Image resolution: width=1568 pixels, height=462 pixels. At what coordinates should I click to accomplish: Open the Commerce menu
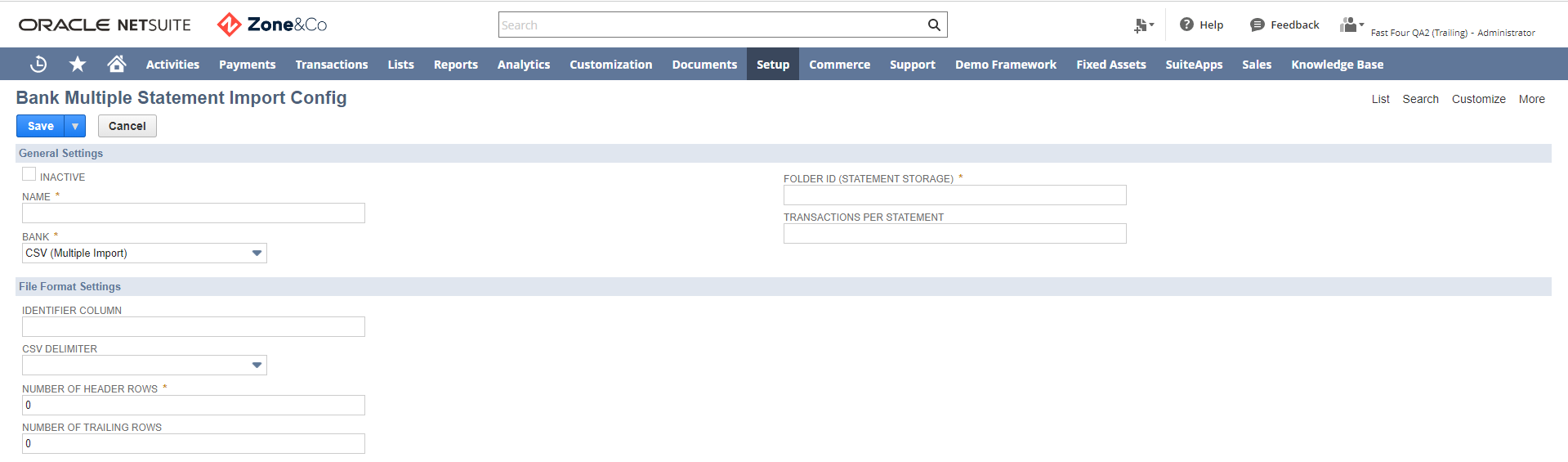tap(840, 64)
